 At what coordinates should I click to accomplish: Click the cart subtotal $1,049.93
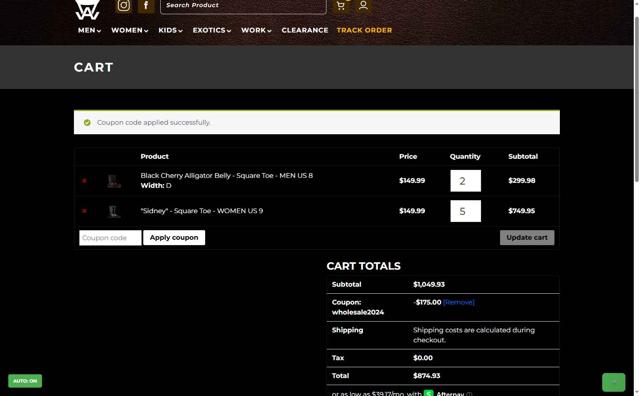tap(429, 284)
